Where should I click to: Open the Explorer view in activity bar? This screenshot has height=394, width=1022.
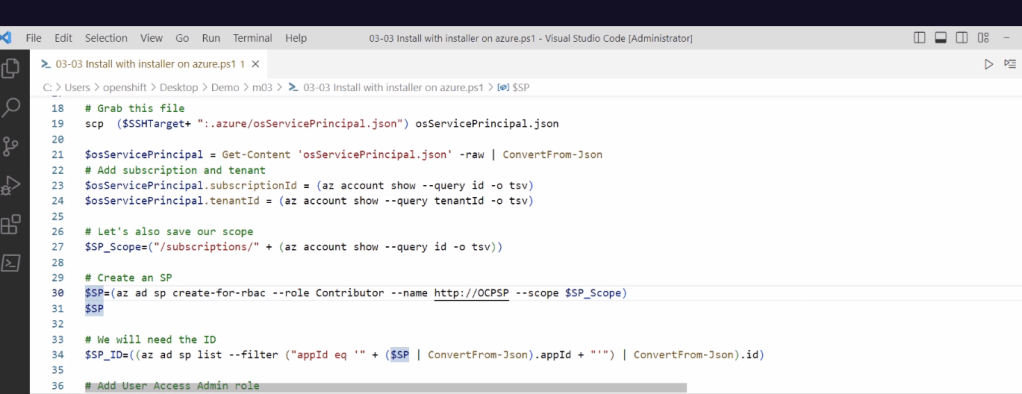[10, 68]
